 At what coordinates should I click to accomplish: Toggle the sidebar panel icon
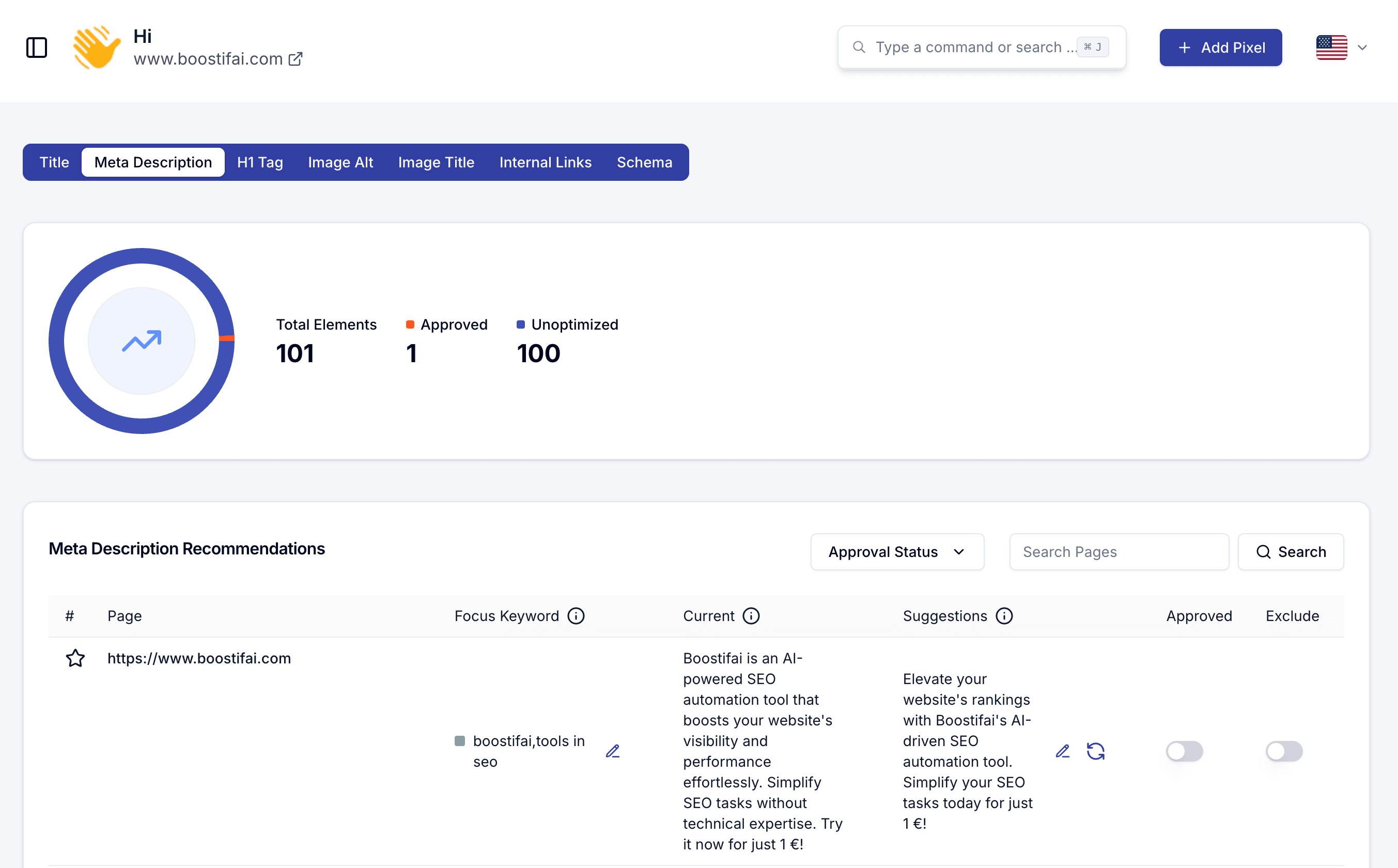(x=37, y=48)
